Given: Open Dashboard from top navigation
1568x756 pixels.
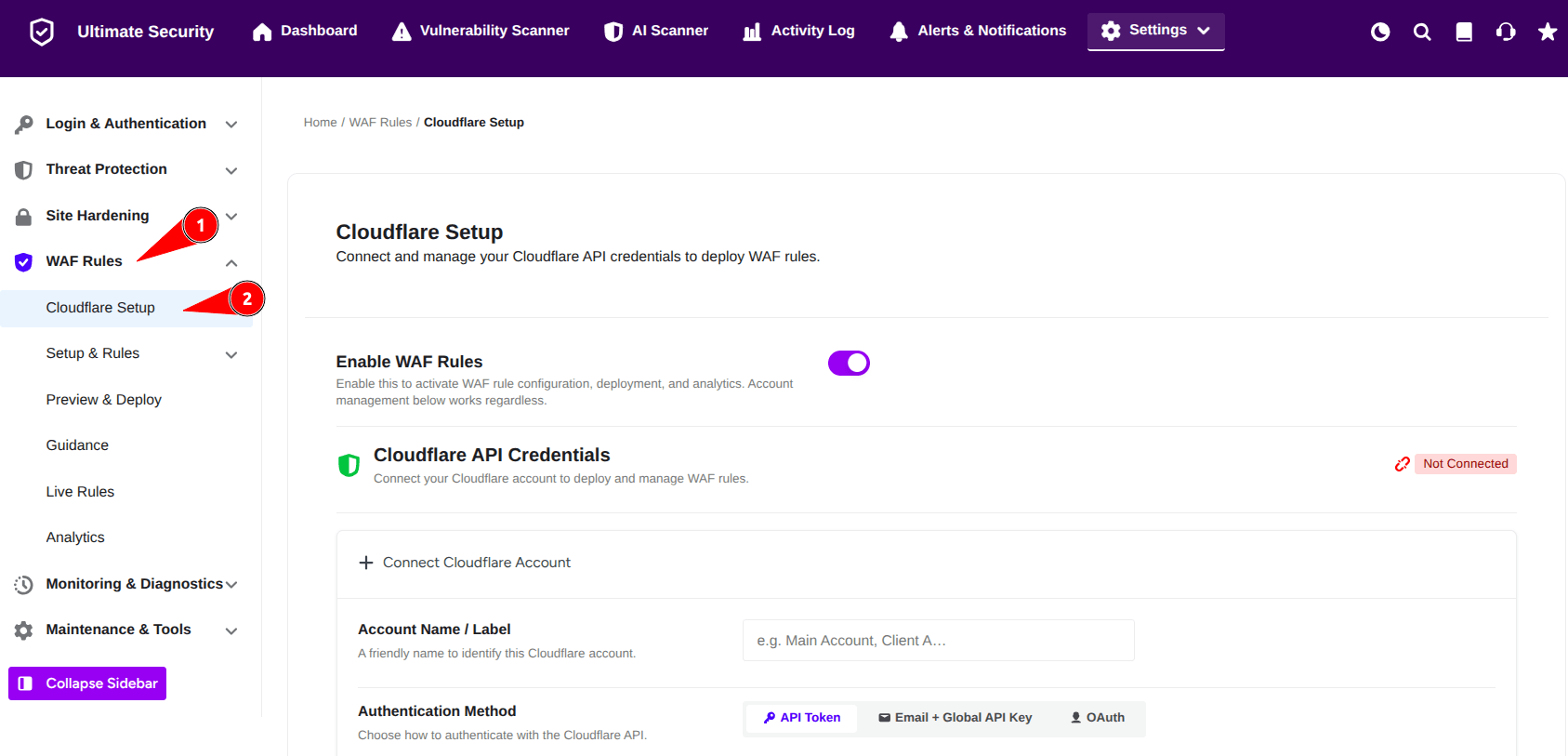Looking at the screenshot, I should [x=305, y=31].
